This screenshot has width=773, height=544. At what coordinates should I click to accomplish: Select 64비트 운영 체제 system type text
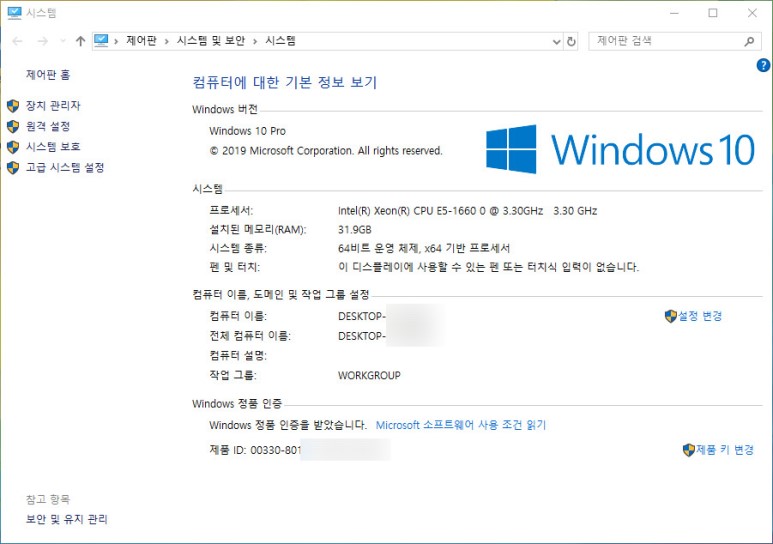pos(424,248)
